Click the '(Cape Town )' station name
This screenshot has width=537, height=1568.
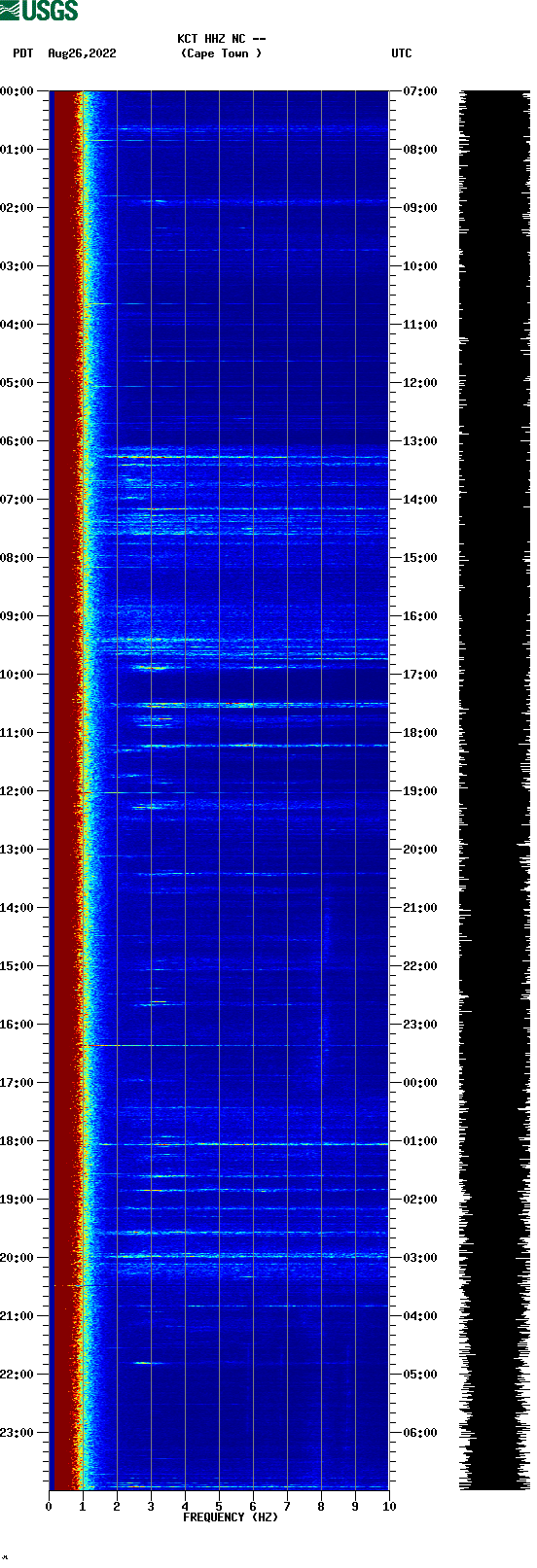pyautogui.click(x=221, y=53)
